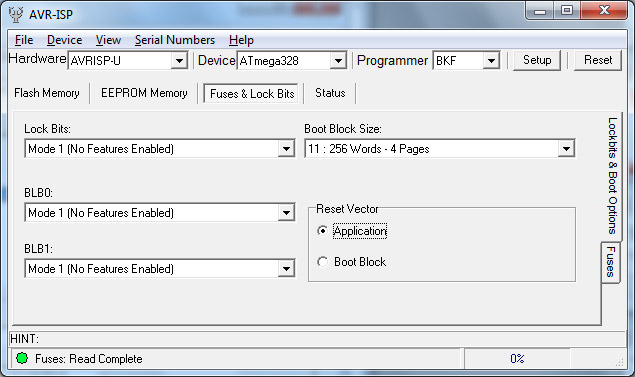Click the window resize grip in status bar
This screenshot has width=635, height=377.
point(620,362)
